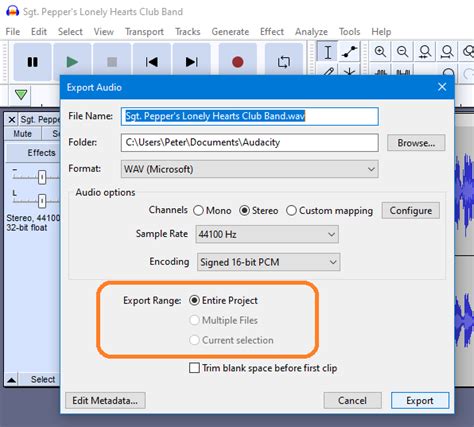Mute the Sgt. Pepper track
The width and height of the screenshot is (474, 427).
click(x=23, y=134)
